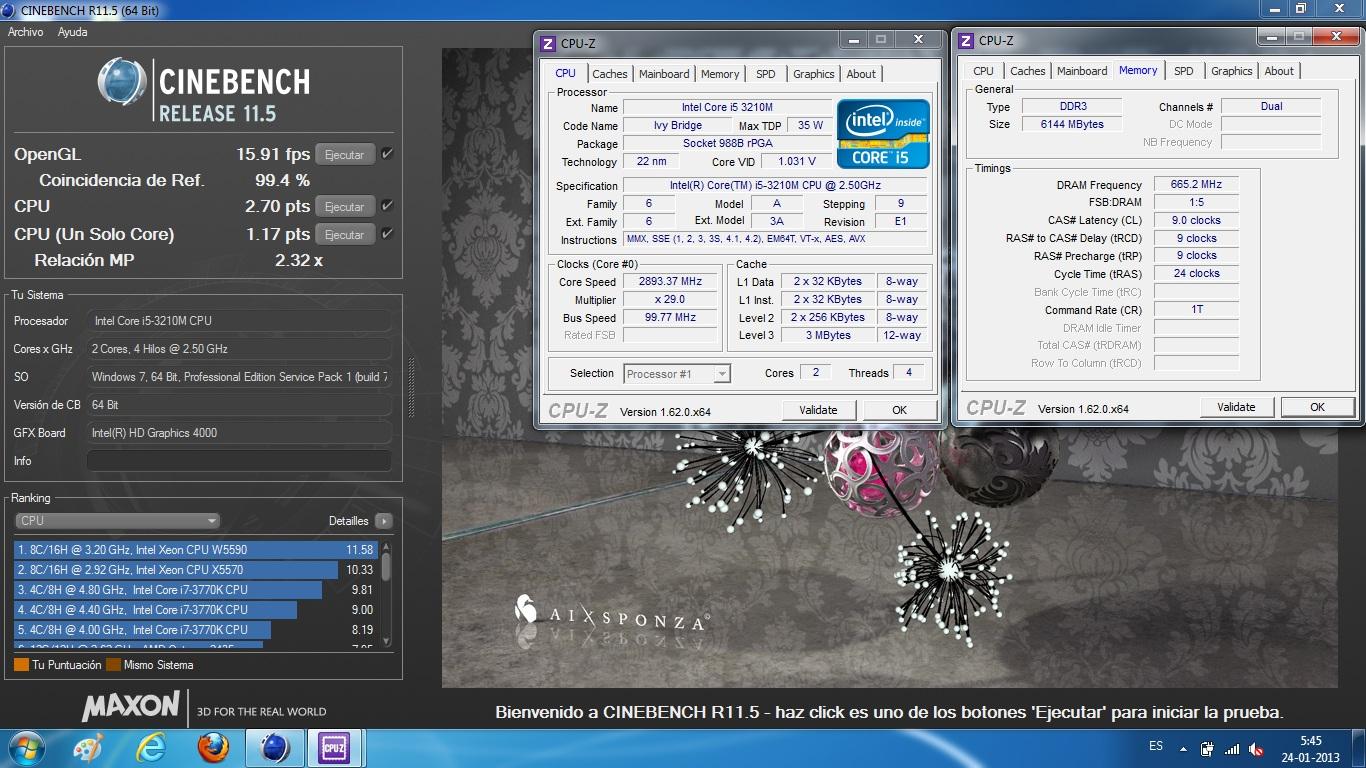Screen dimensions: 1366x768
Task: Switch to Mainboard tab in first CPU-Z
Action: tap(664, 74)
